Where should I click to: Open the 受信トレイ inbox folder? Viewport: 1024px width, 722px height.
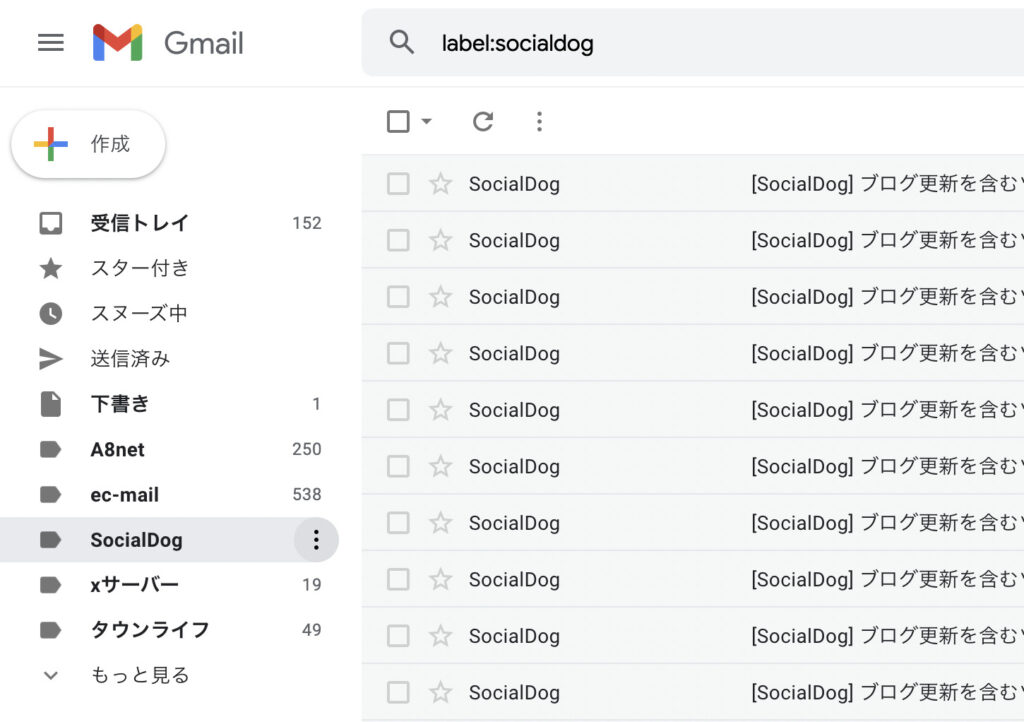(x=170, y=223)
